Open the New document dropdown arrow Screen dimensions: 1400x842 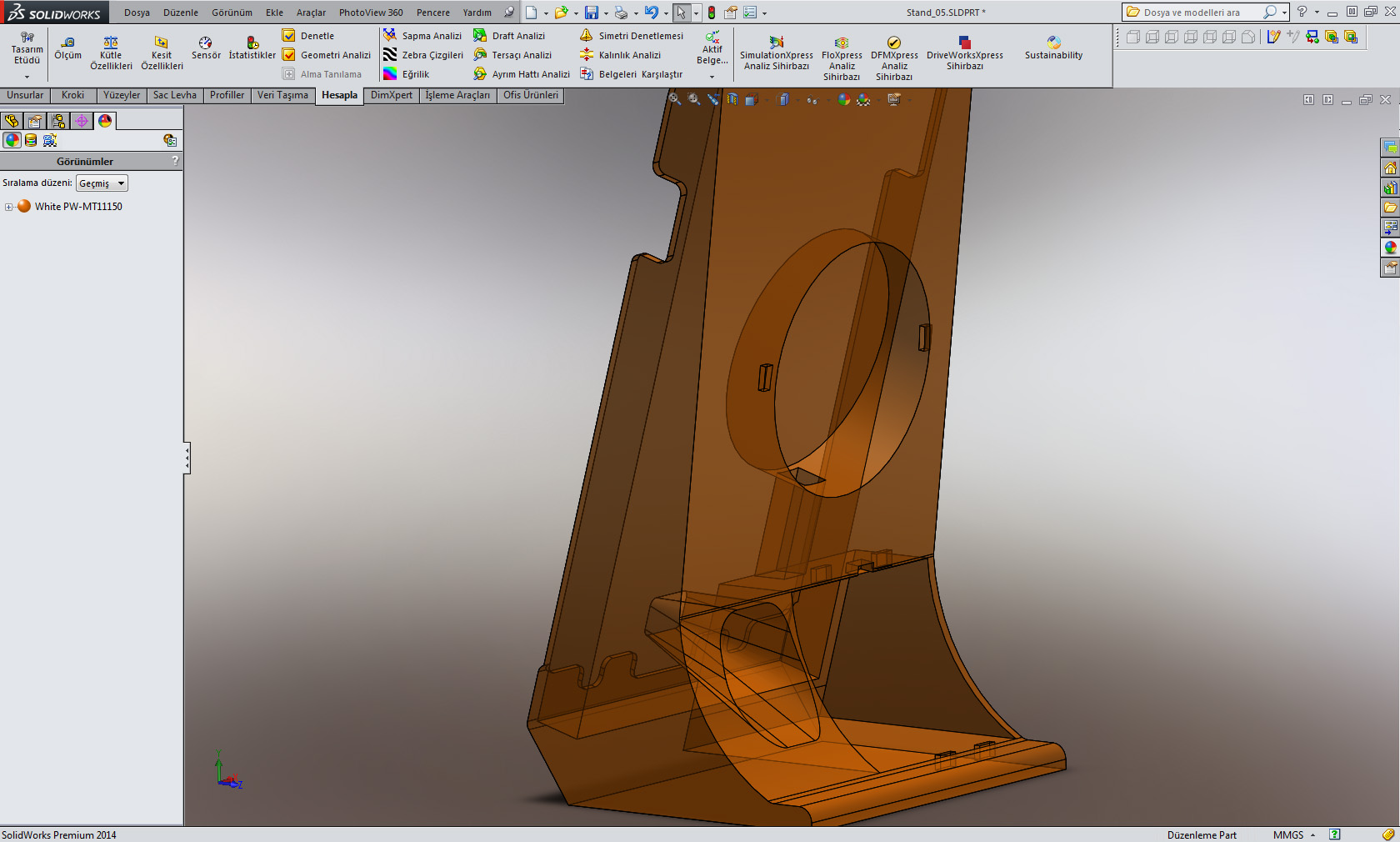[x=546, y=13]
